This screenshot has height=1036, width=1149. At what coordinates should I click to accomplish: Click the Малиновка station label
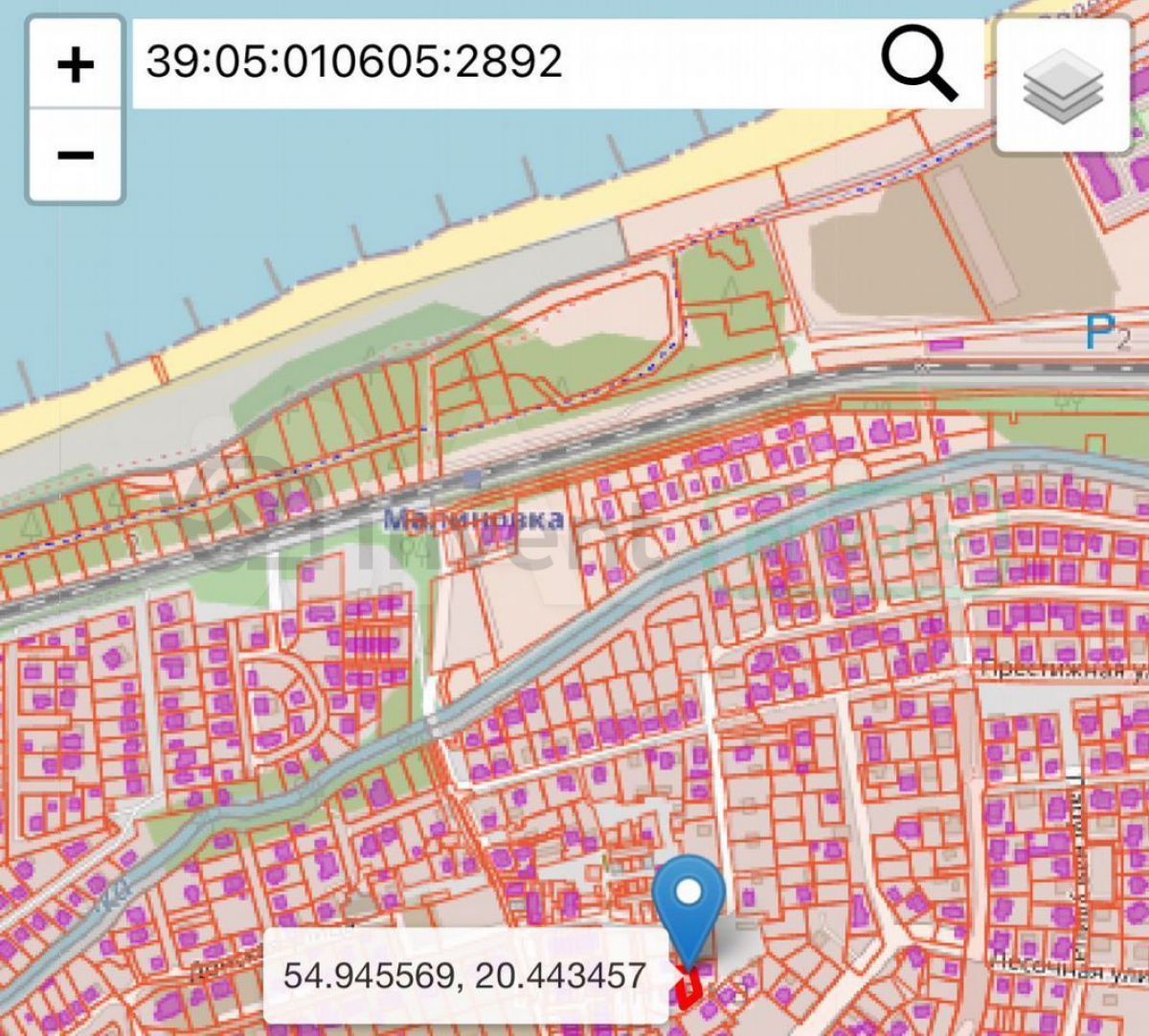pyautogui.click(x=473, y=519)
